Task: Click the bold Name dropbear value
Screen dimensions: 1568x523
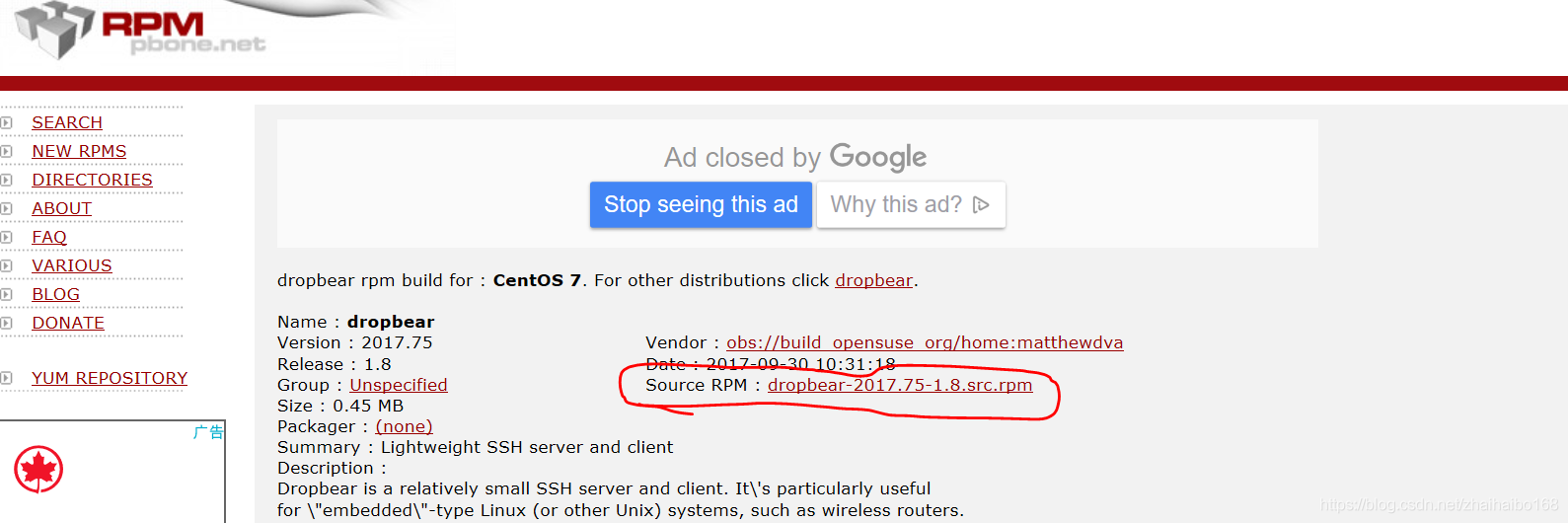Action: click(x=391, y=322)
